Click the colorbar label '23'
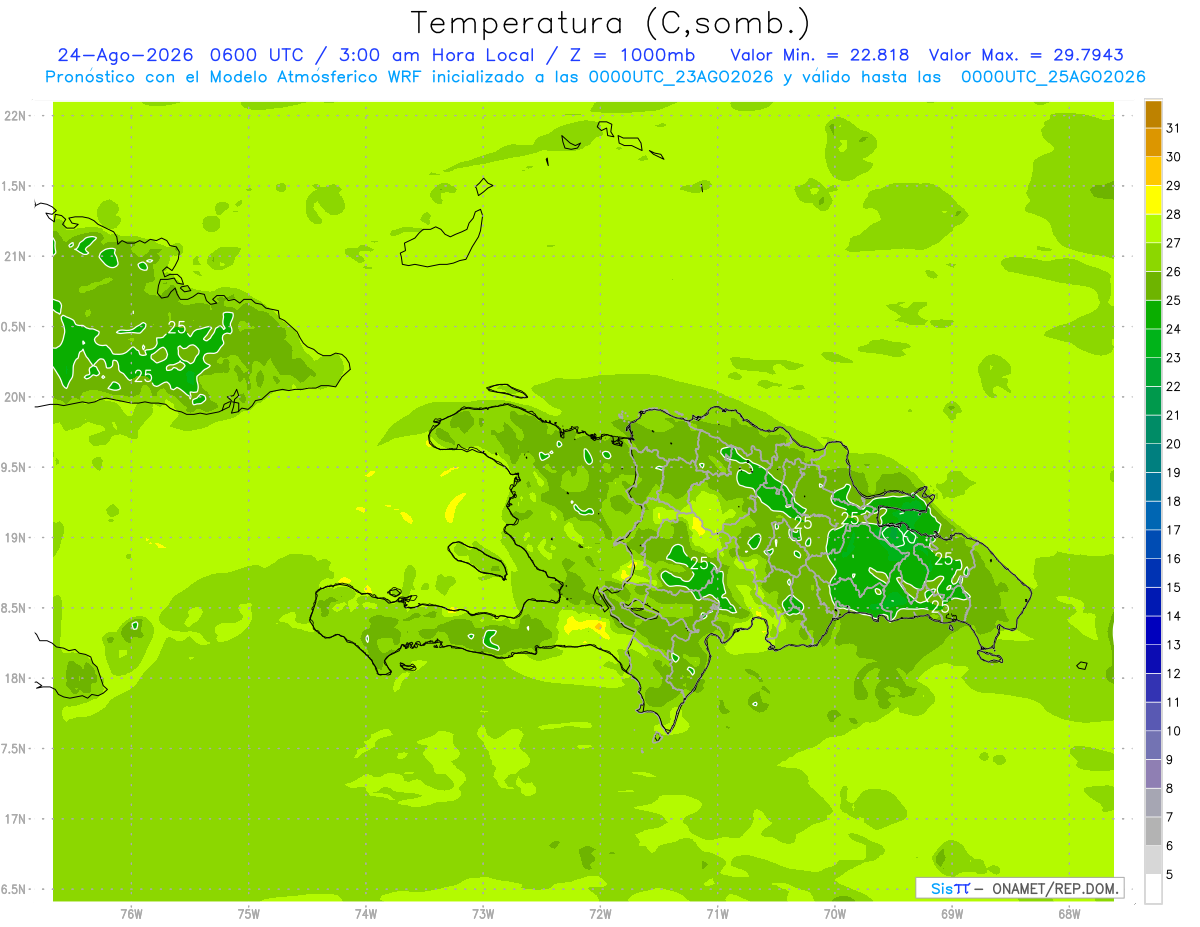Viewport: 1200px width, 927px height. coord(1174,358)
